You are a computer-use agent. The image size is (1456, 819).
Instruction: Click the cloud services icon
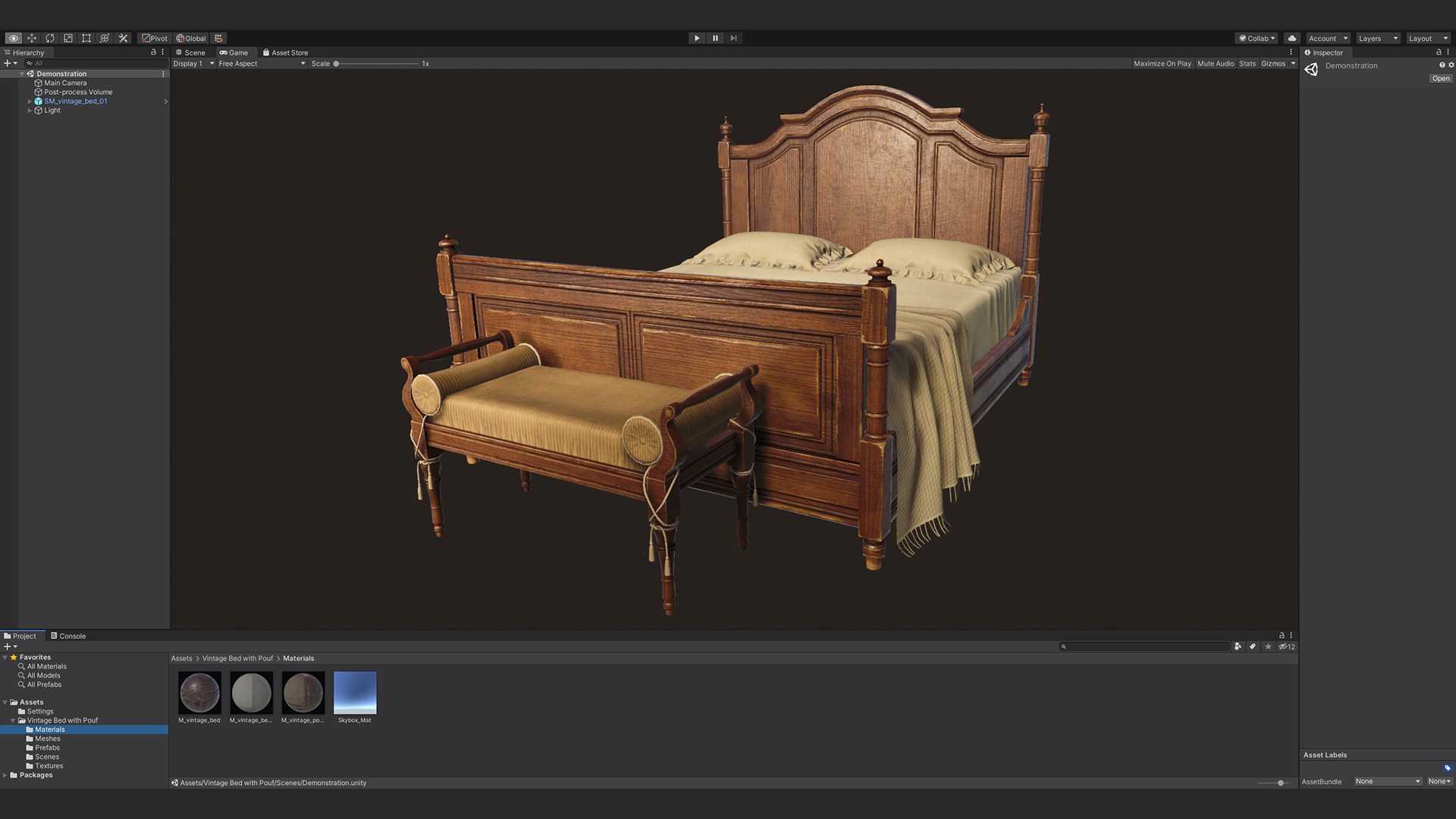pos(1292,38)
